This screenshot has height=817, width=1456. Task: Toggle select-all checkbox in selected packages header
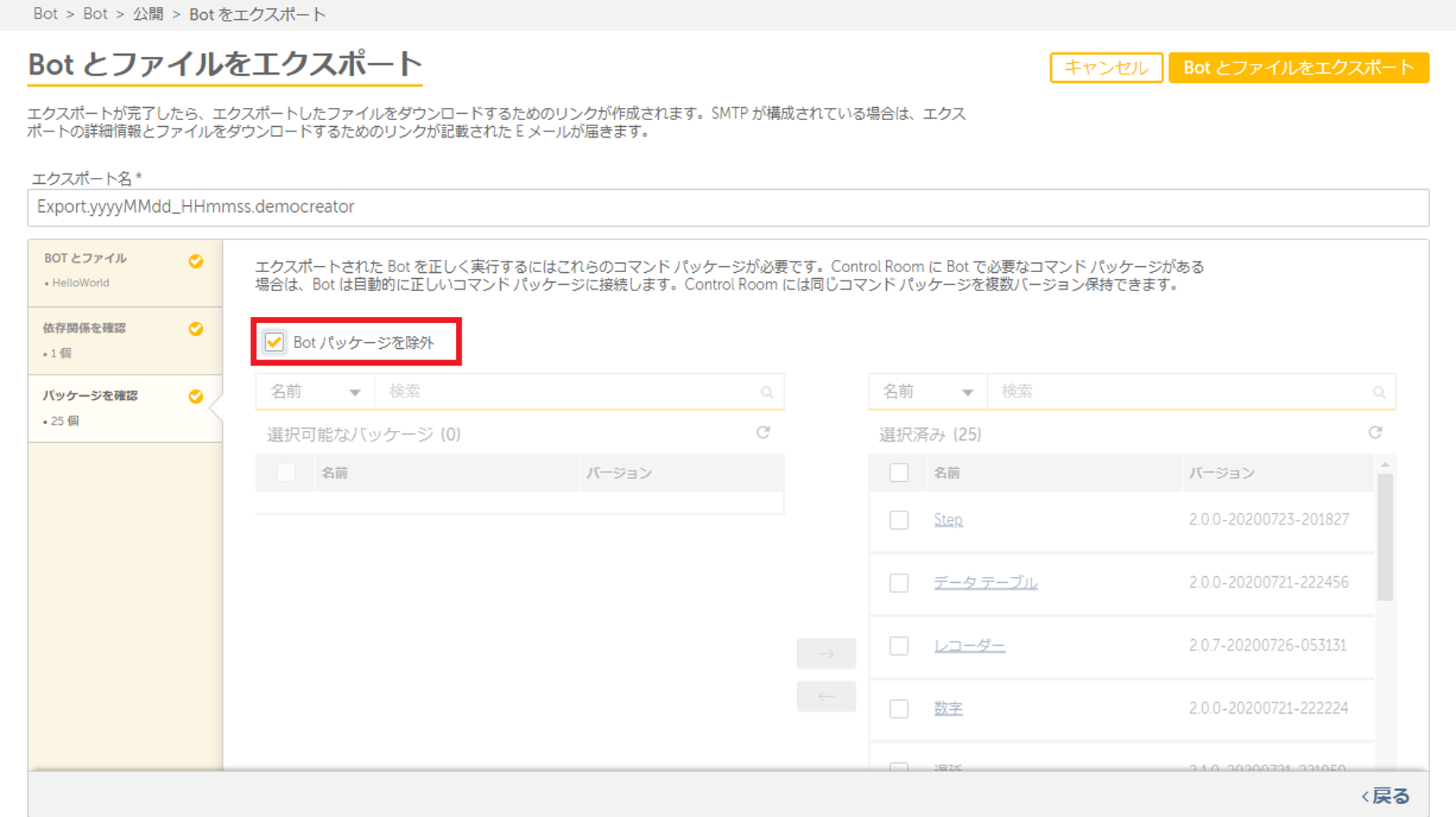point(899,473)
